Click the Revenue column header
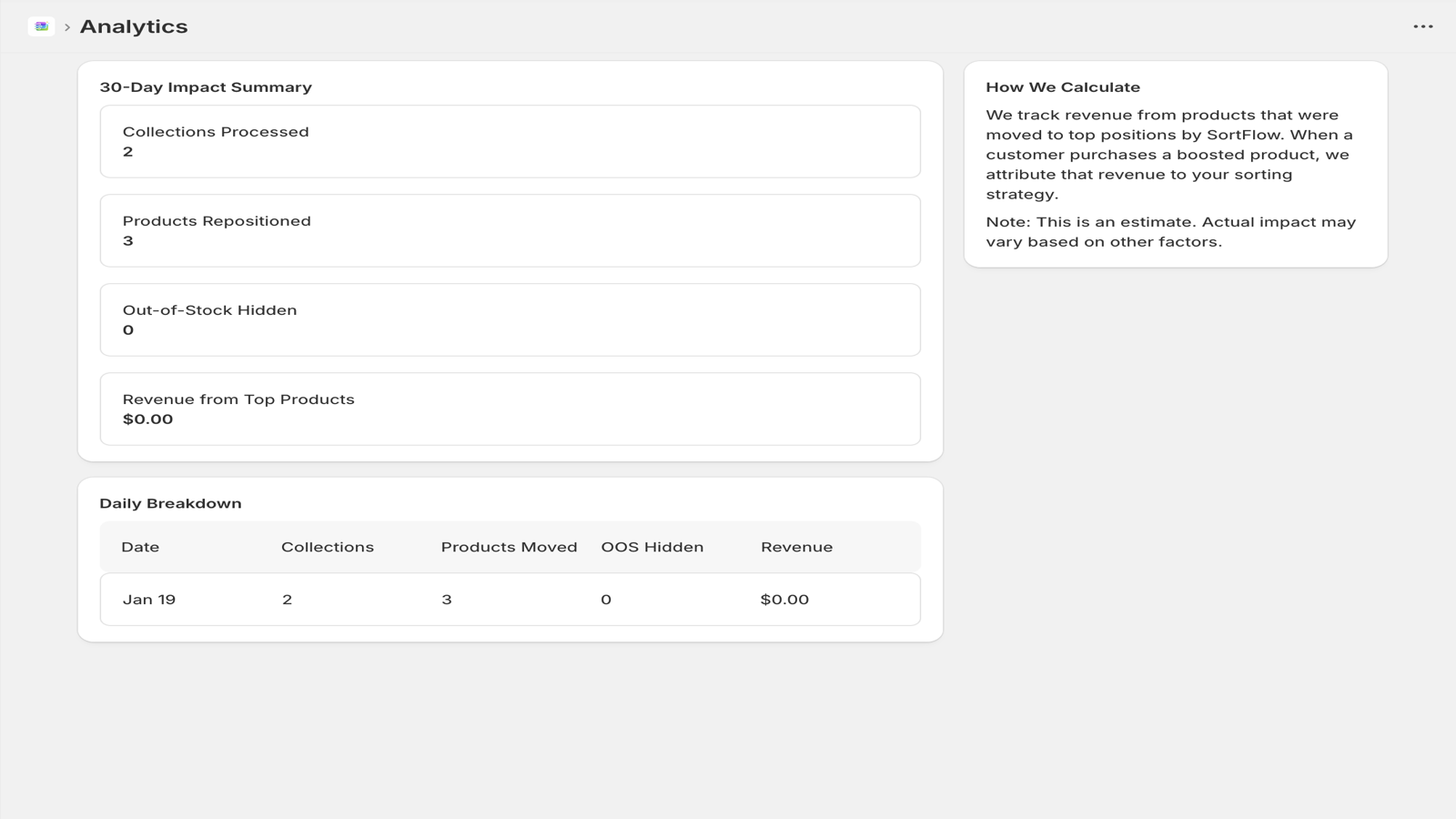 (x=797, y=547)
